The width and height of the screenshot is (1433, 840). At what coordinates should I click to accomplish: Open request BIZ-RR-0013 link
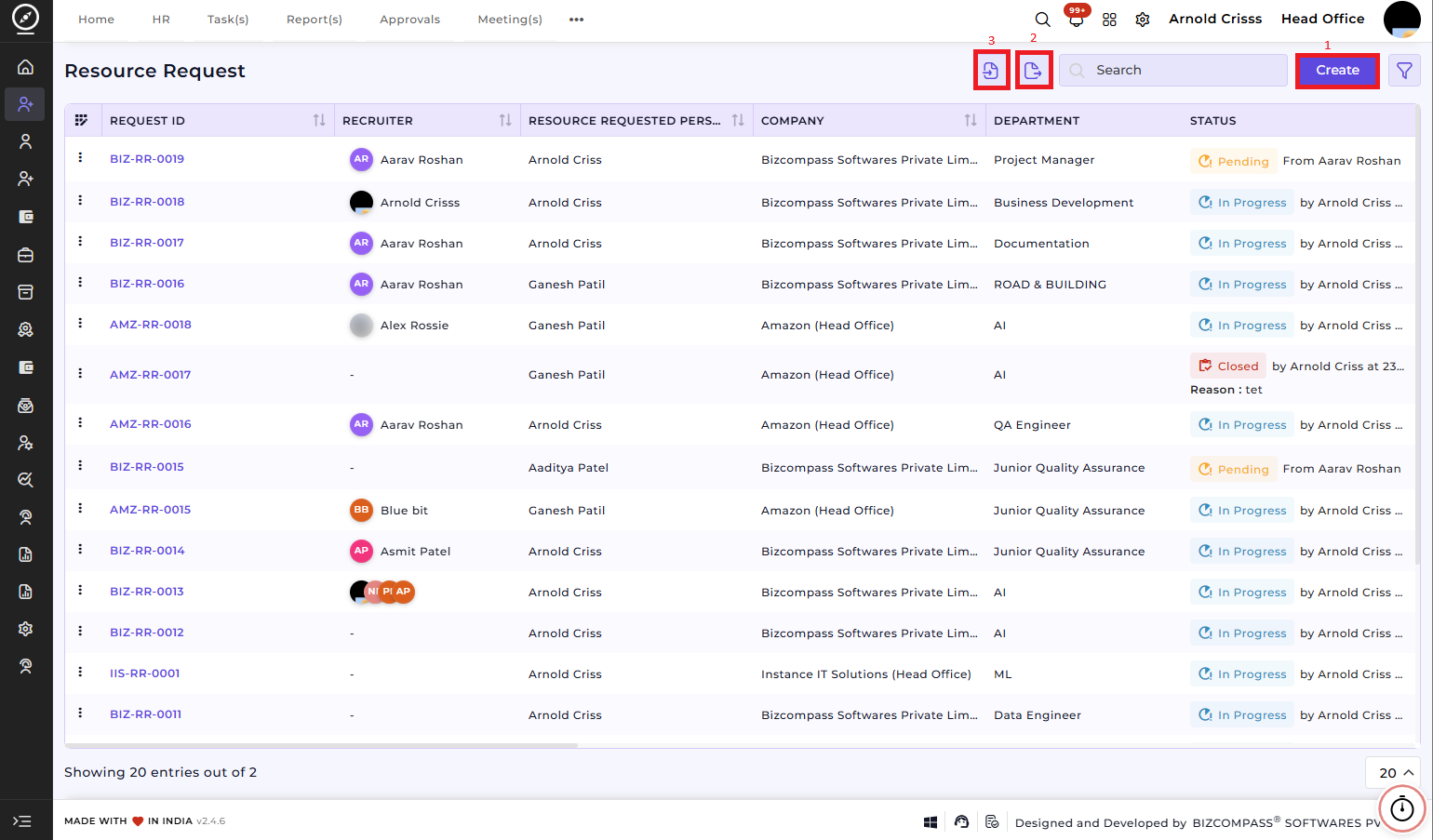tap(147, 592)
